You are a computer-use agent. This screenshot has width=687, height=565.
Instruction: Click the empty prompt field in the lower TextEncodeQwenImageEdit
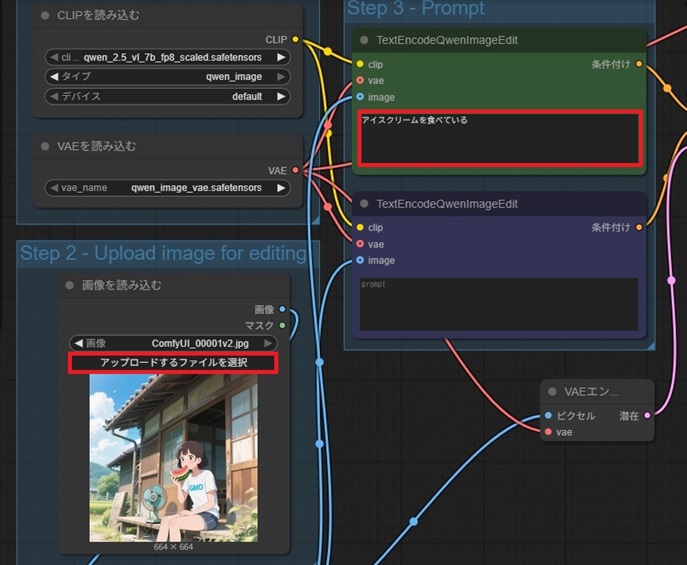pos(498,303)
